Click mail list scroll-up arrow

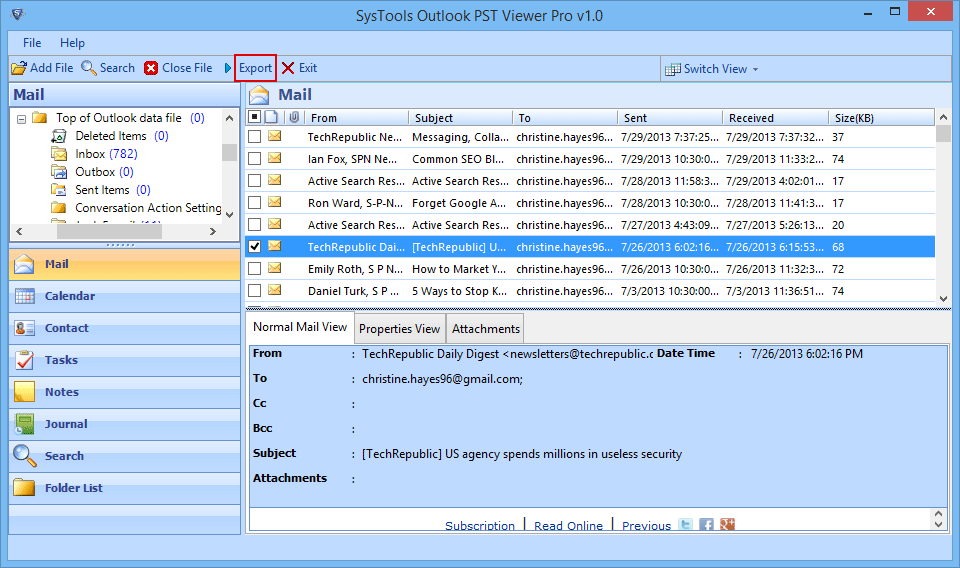coord(943,117)
